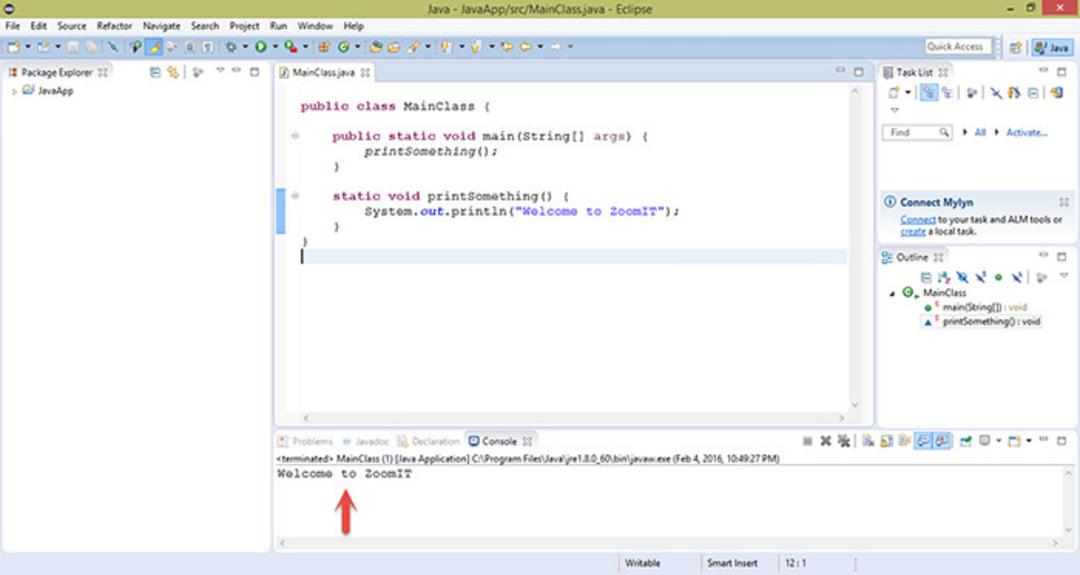Open the Refactor menu

114,26
